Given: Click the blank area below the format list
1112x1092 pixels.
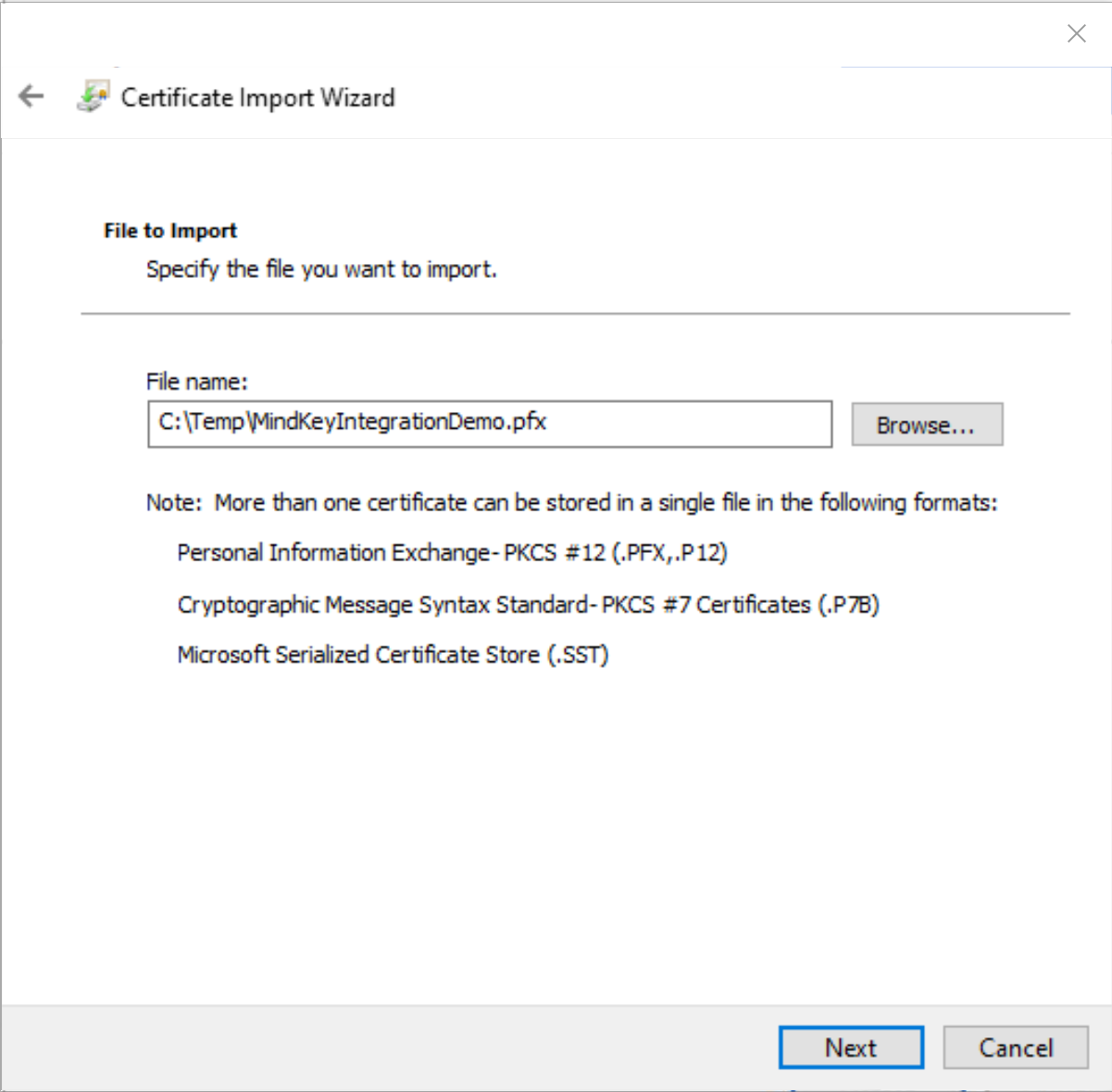Looking at the screenshot, I should [x=556, y=834].
